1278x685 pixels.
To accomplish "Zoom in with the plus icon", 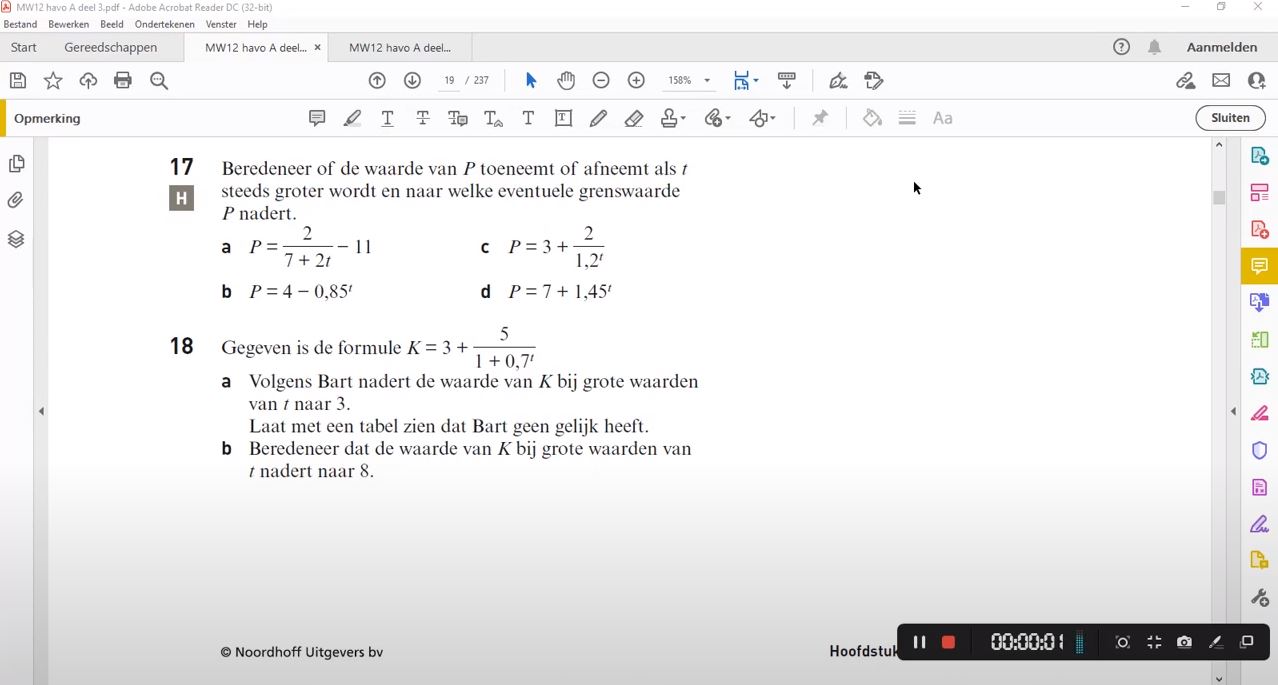I will [x=636, y=81].
